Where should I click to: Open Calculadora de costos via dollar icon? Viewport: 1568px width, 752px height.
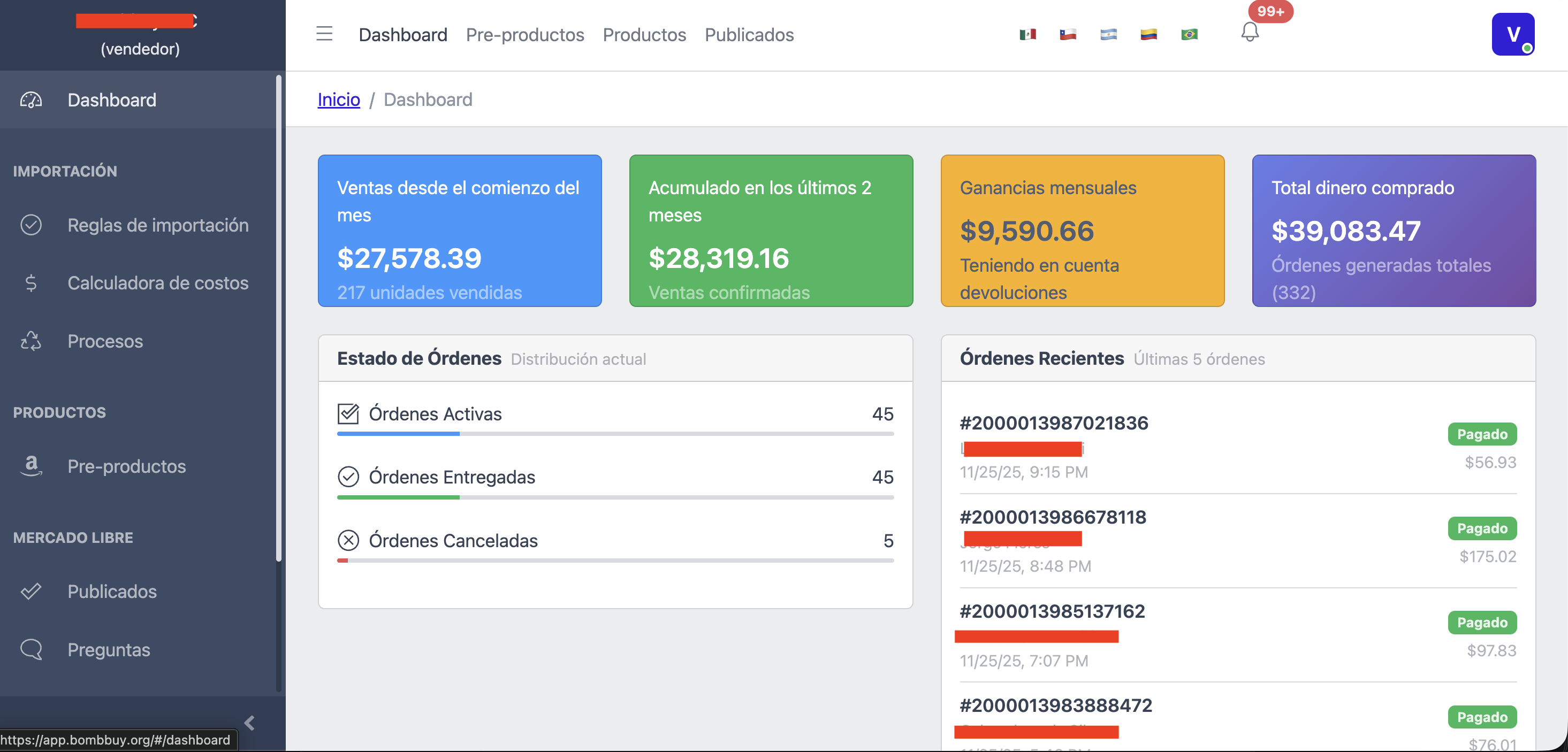click(30, 283)
